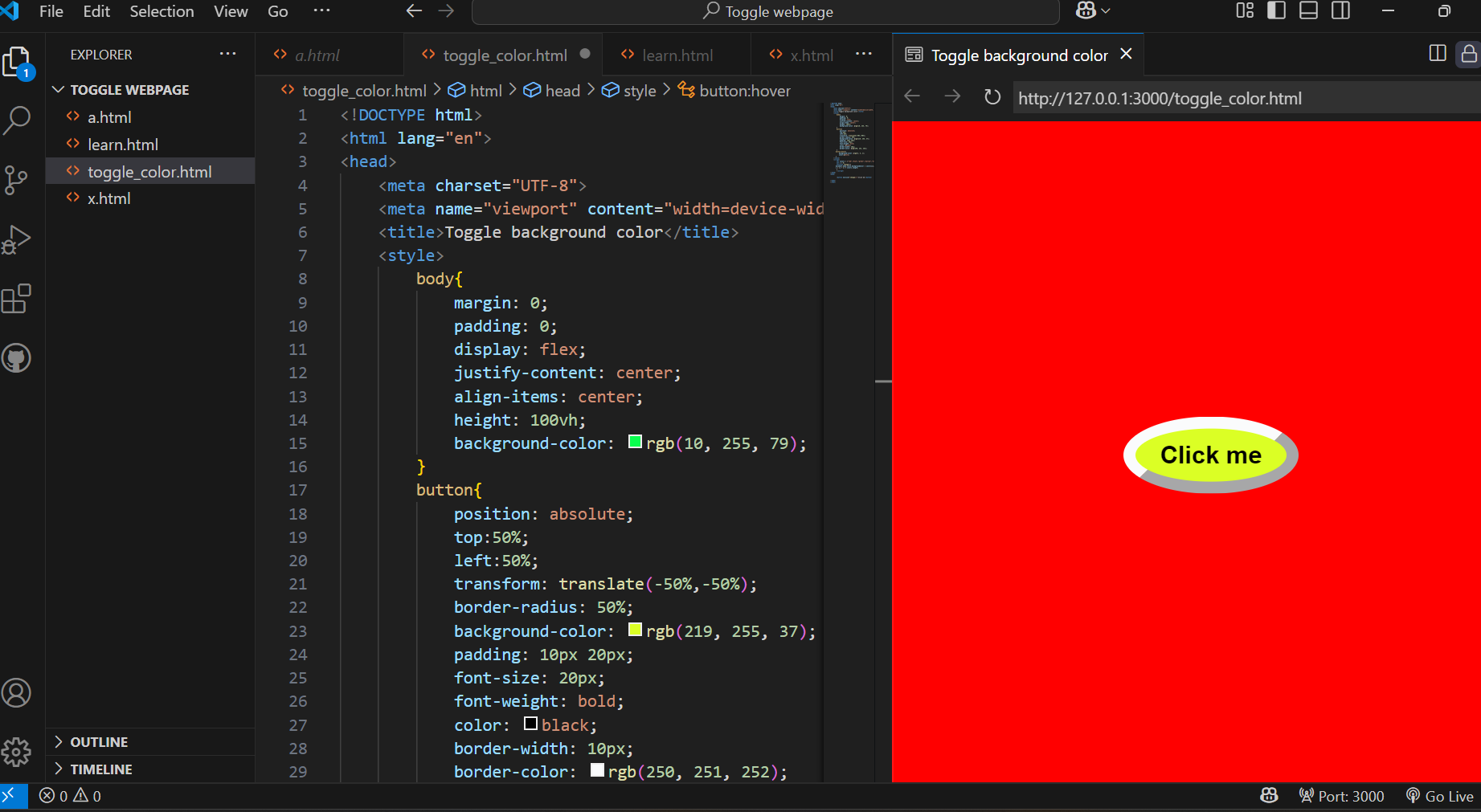Click line number 15 in the gutter
The width and height of the screenshot is (1481, 812).
(298, 443)
